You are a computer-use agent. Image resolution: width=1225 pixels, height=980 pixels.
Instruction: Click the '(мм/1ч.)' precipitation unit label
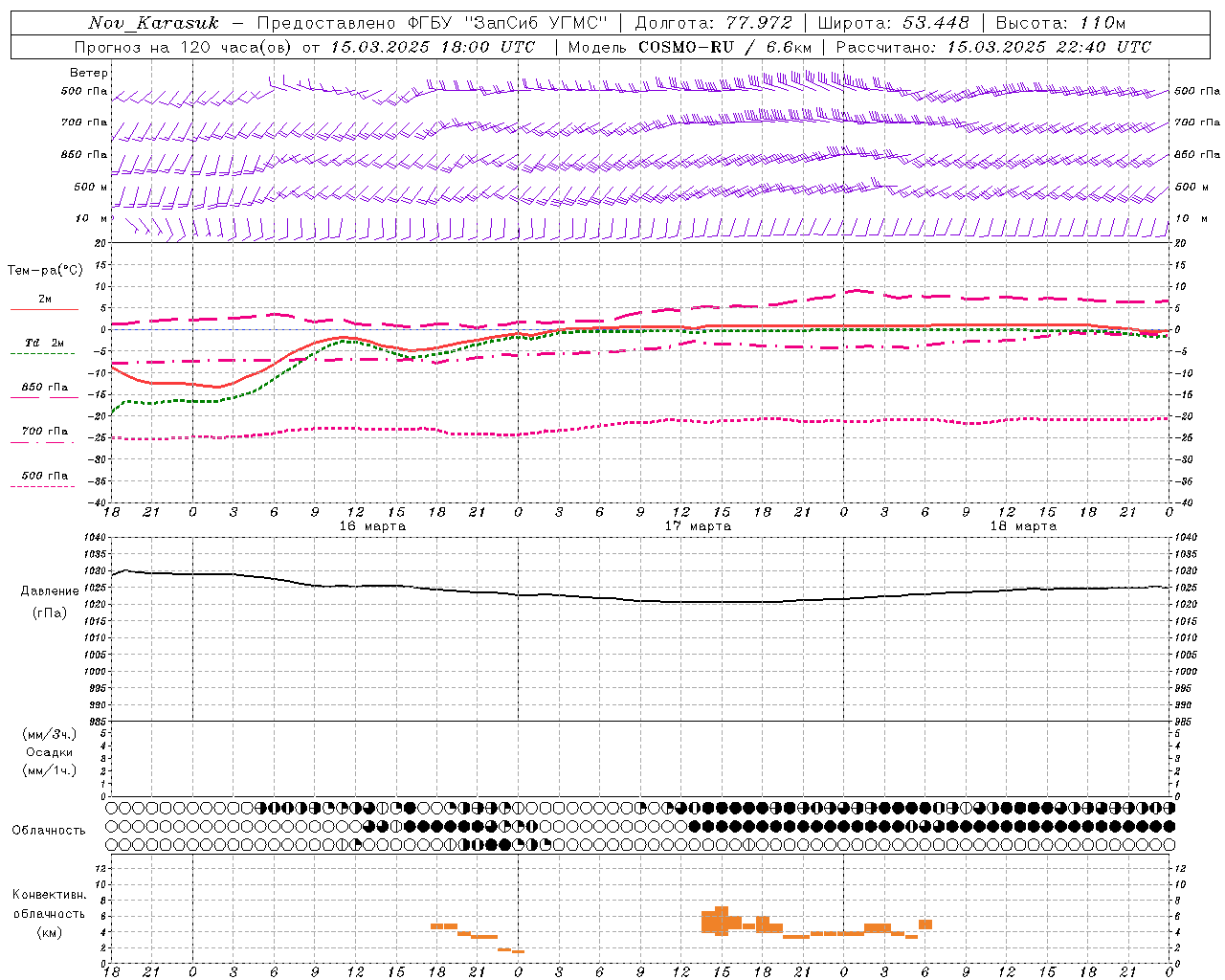click(50, 770)
